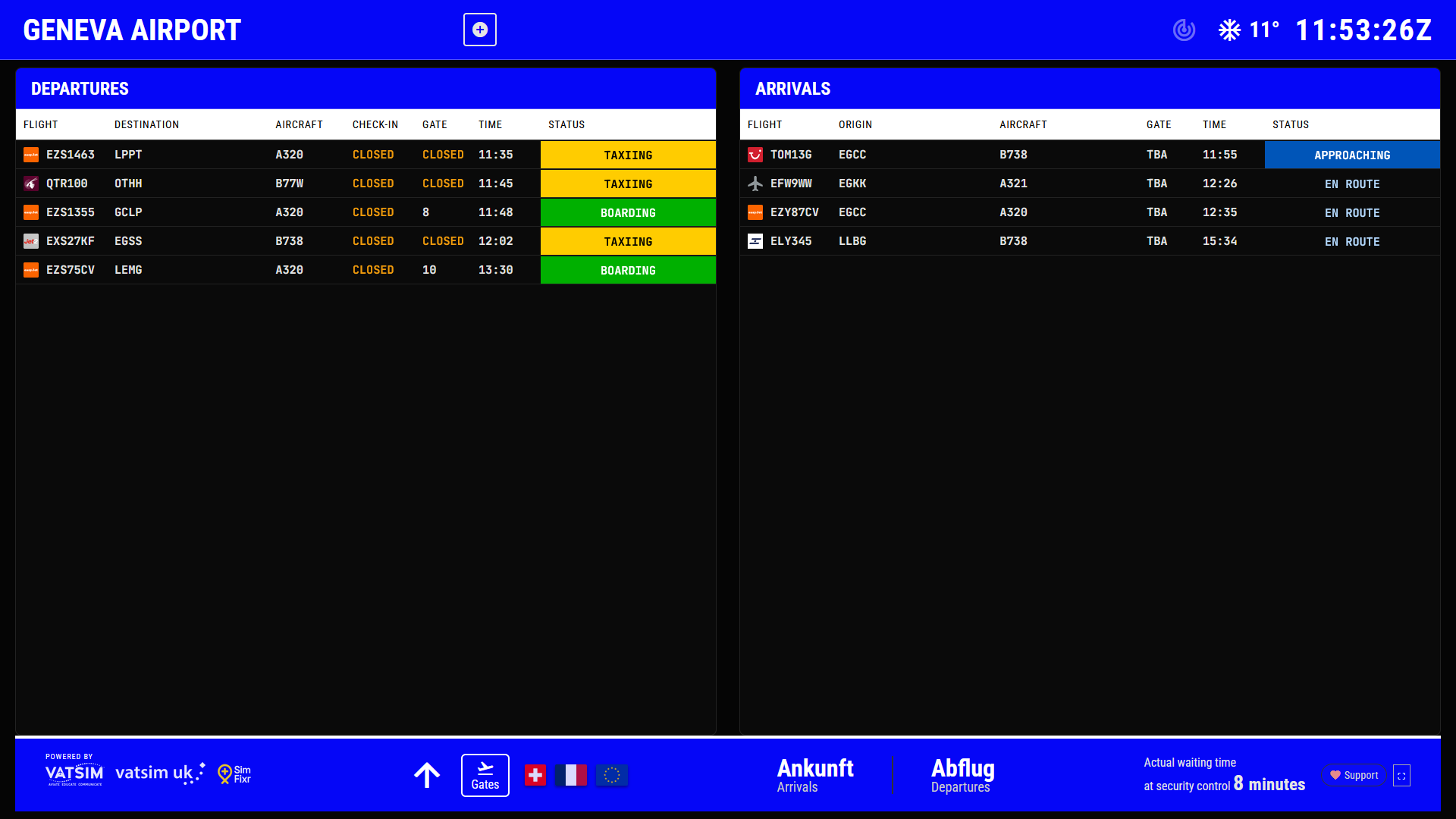Image resolution: width=1456 pixels, height=819 pixels.
Task: Click the Swiss flag icon
Action: click(x=535, y=775)
